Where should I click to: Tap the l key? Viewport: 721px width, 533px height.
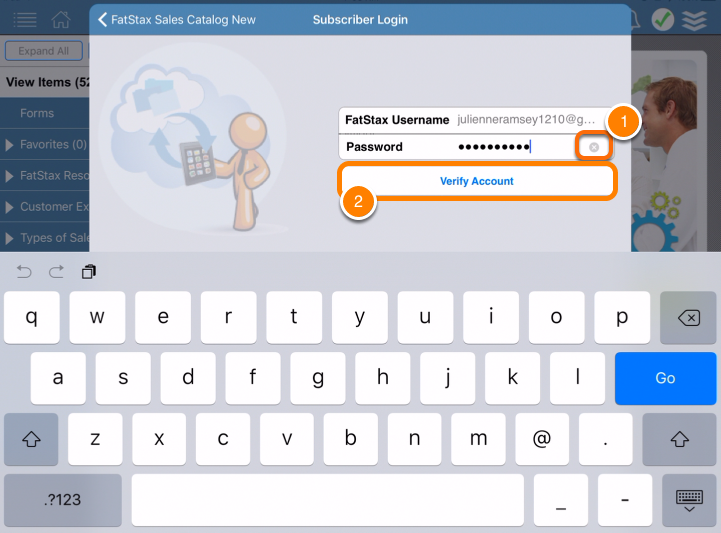(x=578, y=378)
